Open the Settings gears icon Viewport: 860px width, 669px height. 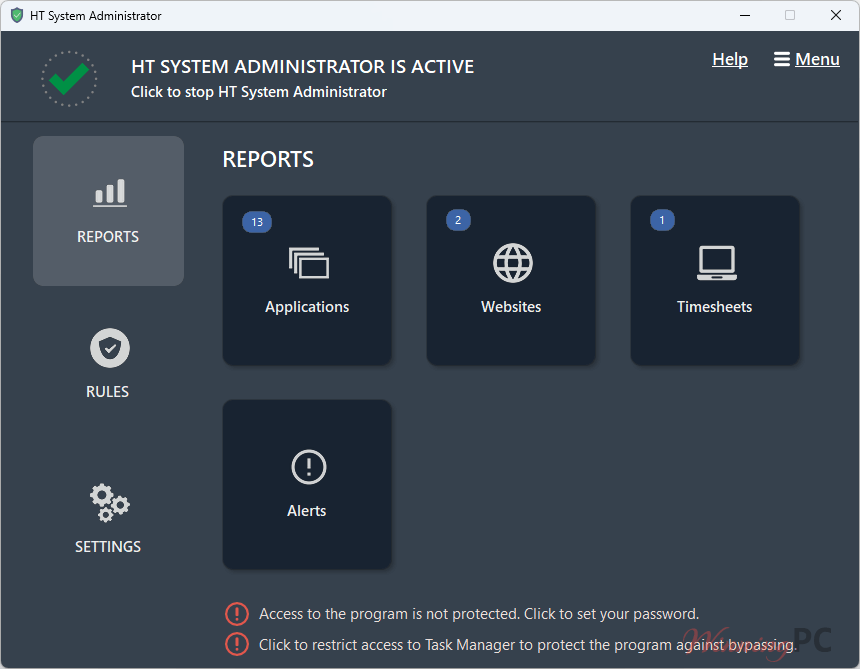pyautogui.click(x=110, y=502)
